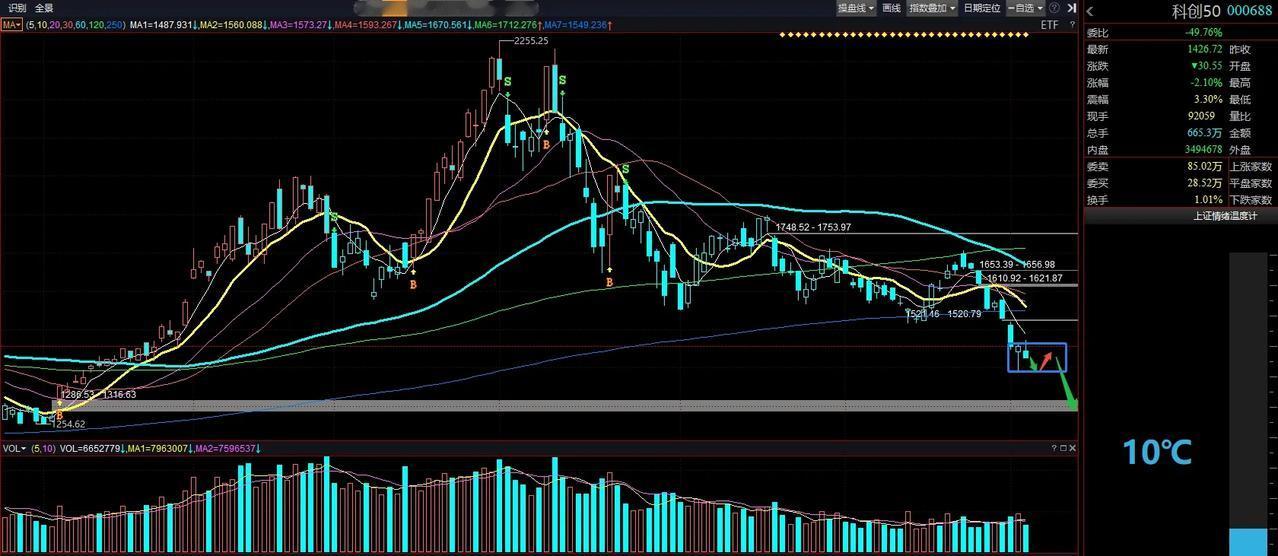Image resolution: width=1278 pixels, height=556 pixels.
Task: Maximize the VOL sub-panel with the square icon
Action: [1063, 448]
